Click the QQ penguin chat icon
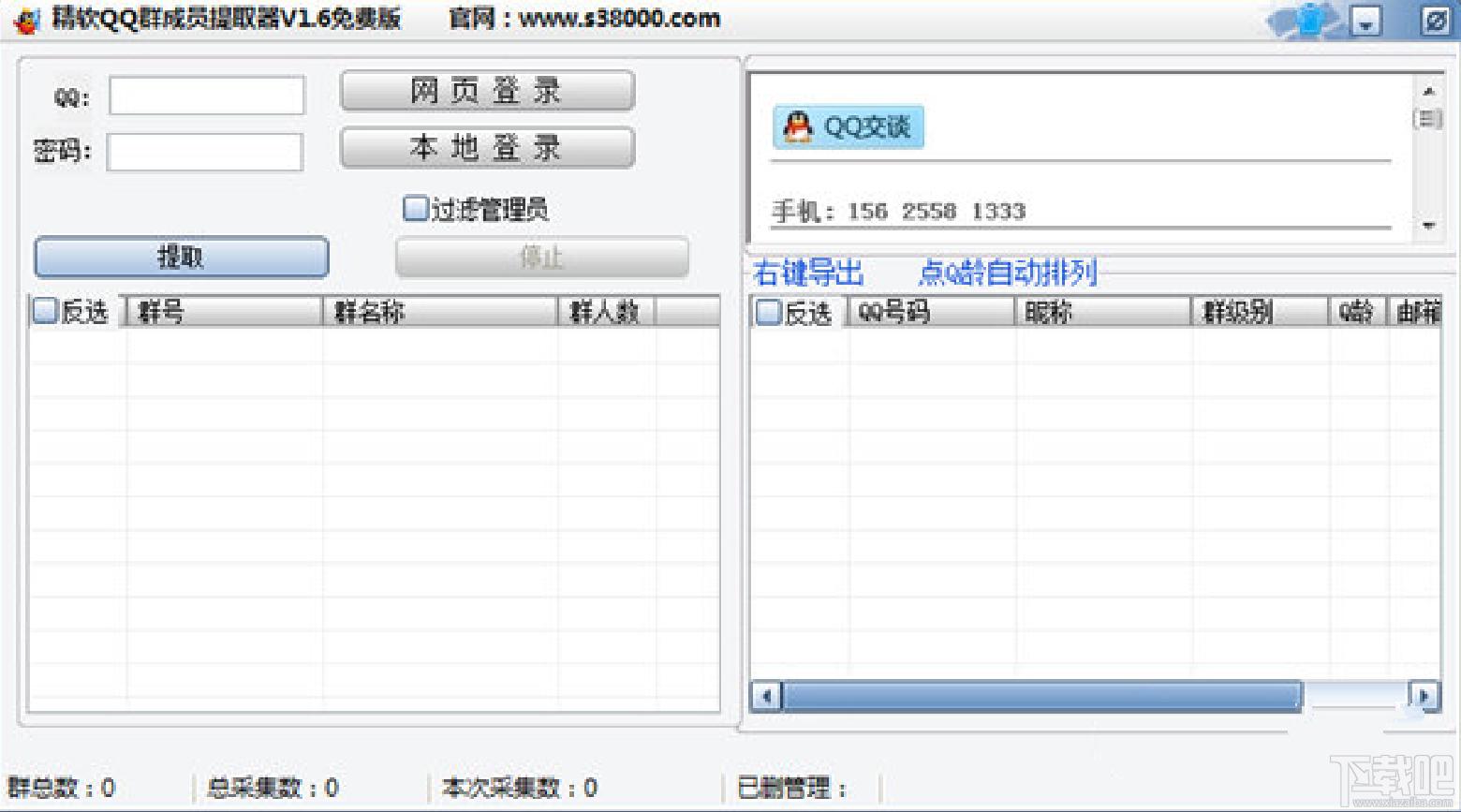The width and height of the screenshot is (1461, 812). click(797, 126)
